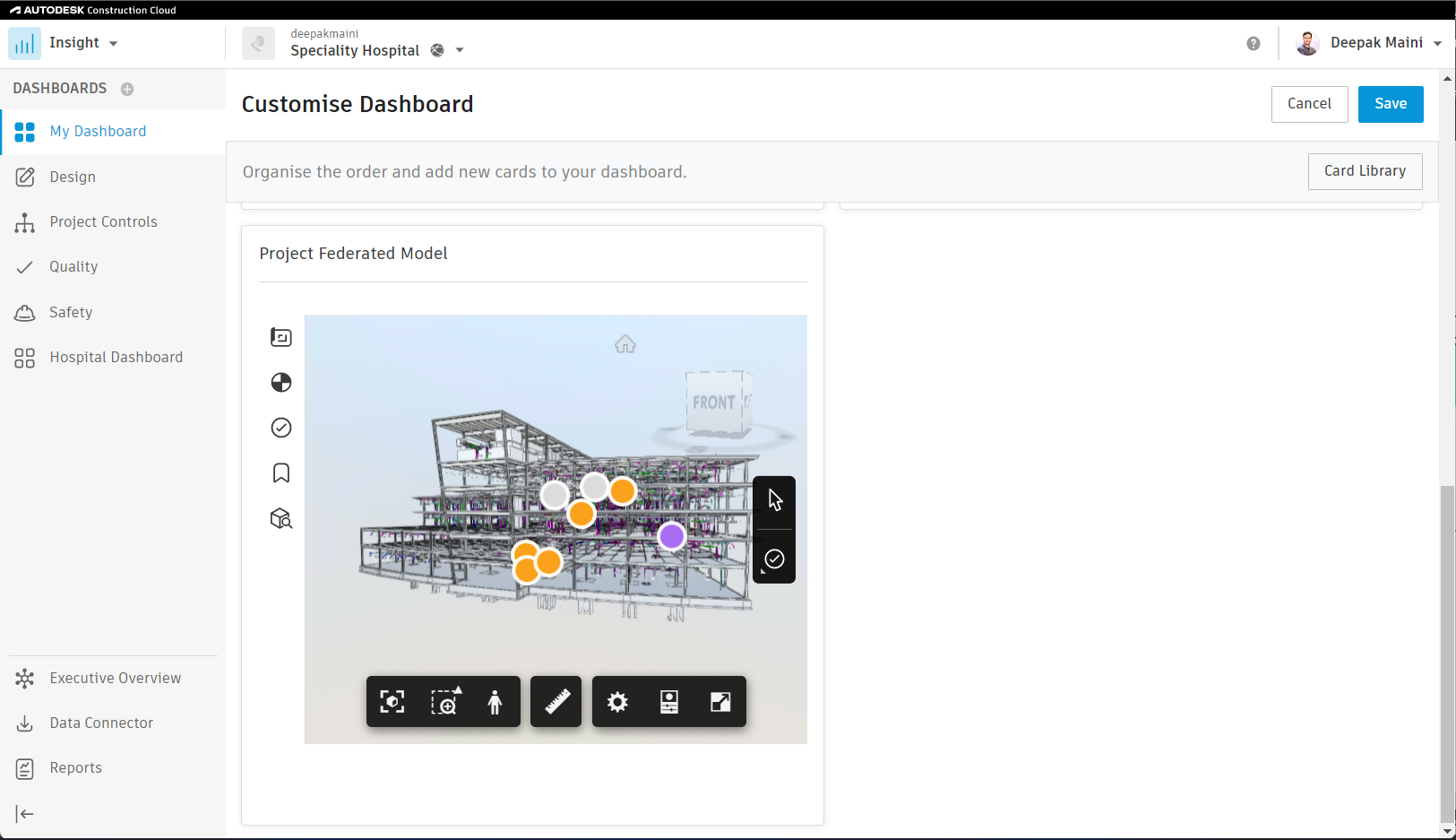Select My Dashboard in sidebar
1456x840 pixels.
(x=113, y=132)
